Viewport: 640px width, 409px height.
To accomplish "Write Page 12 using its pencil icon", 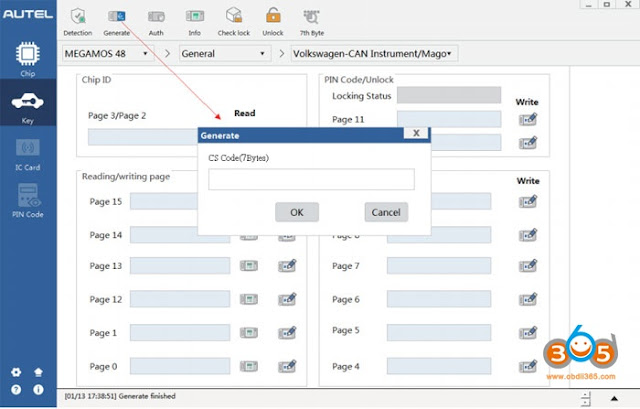I will pos(287,299).
